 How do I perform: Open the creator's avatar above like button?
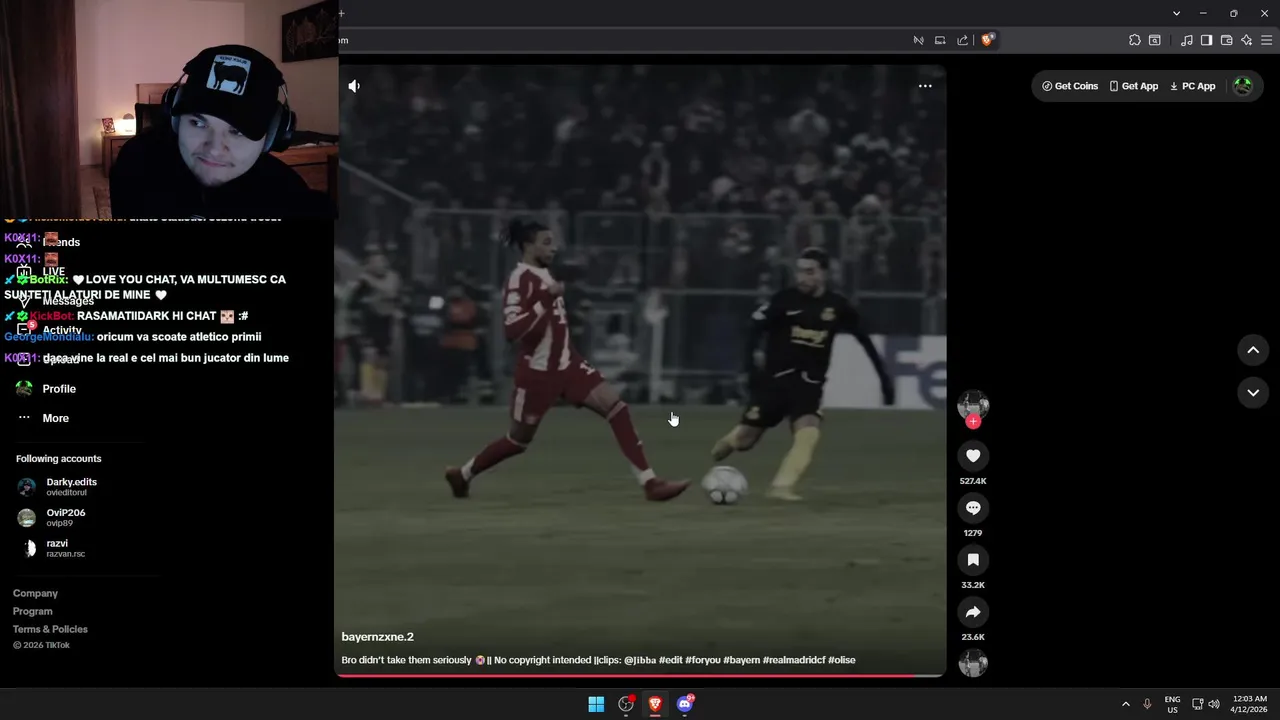pyautogui.click(x=973, y=404)
